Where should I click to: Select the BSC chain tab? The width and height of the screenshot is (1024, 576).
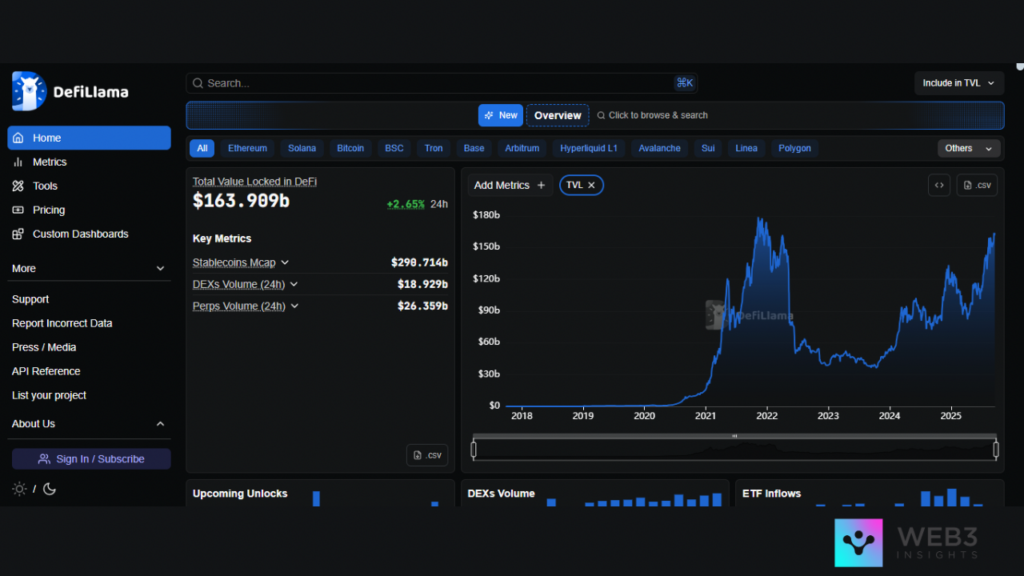pyautogui.click(x=394, y=148)
